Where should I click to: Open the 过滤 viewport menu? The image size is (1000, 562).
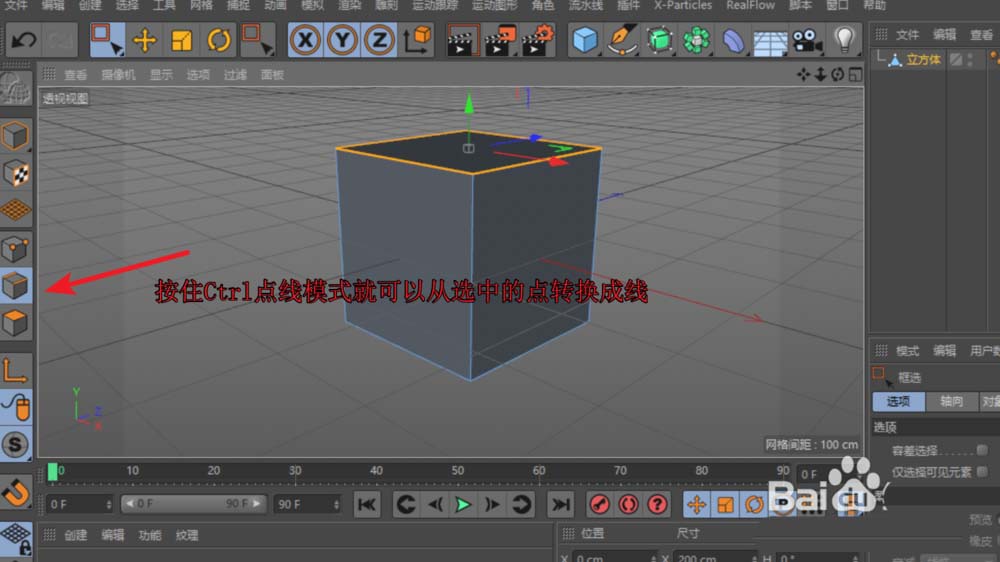235,75
